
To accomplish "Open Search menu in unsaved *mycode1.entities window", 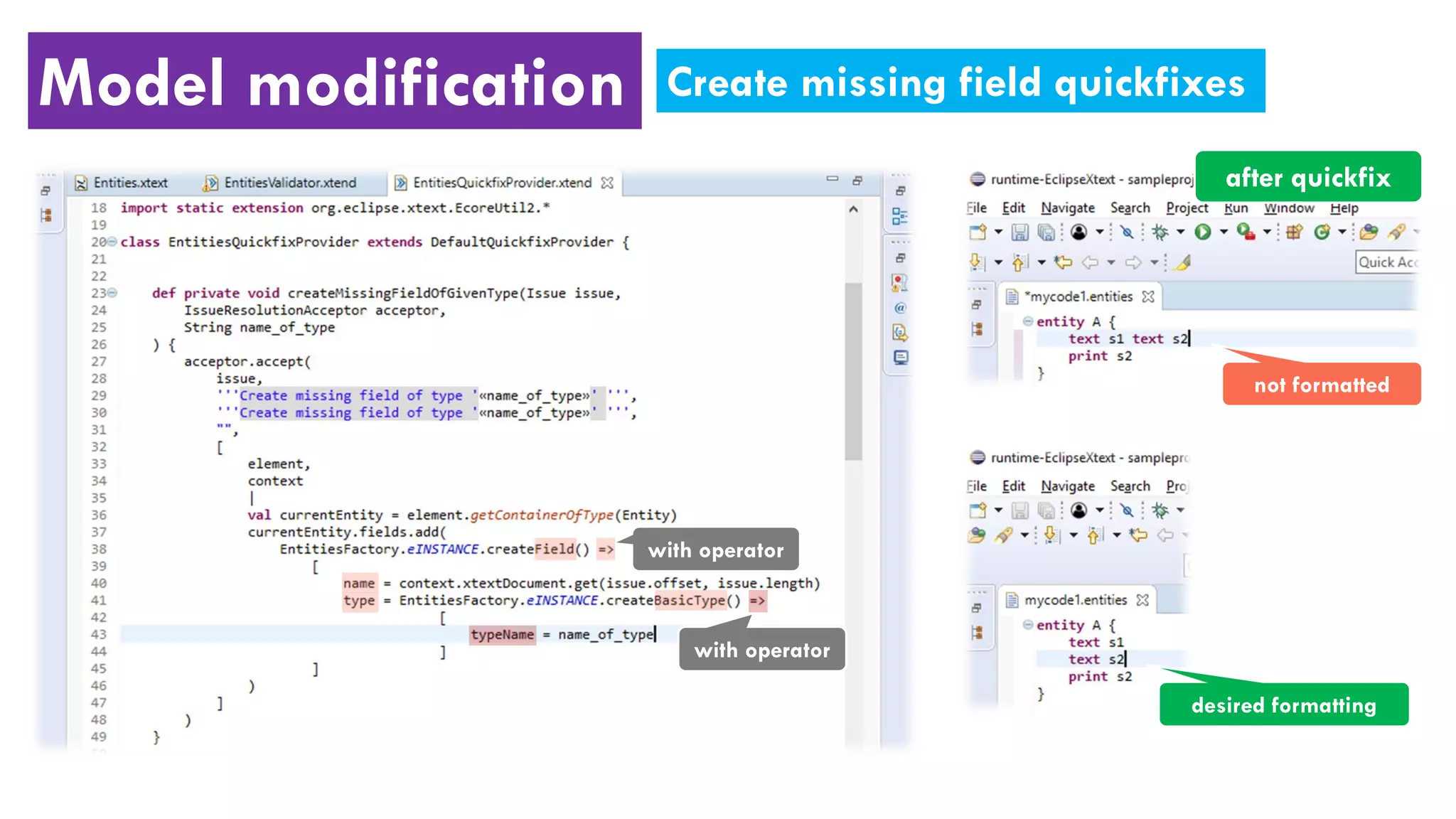I will click(x=1130, y=208).
